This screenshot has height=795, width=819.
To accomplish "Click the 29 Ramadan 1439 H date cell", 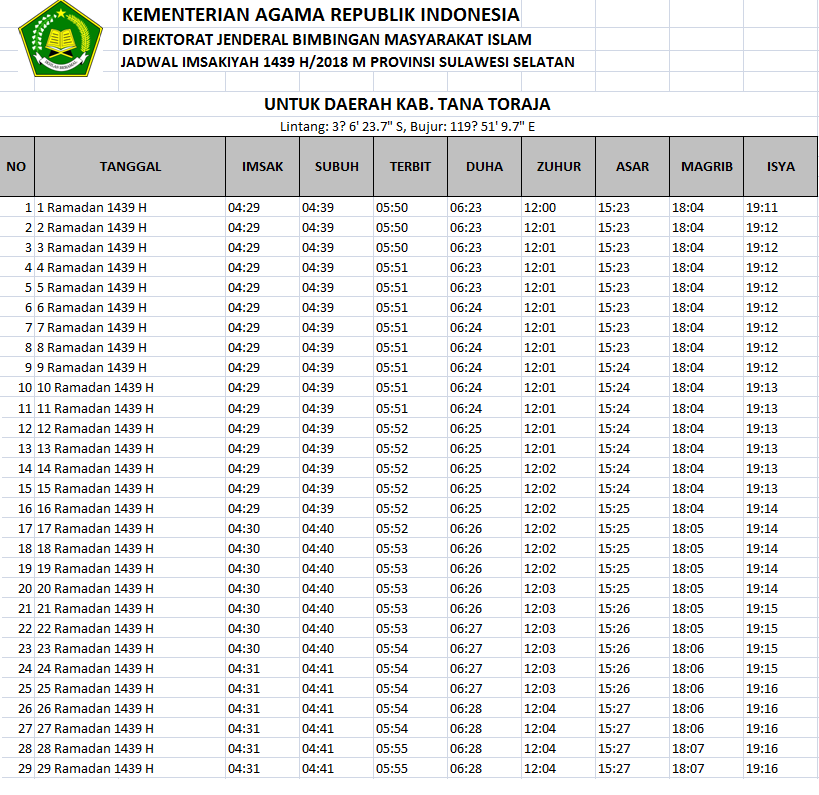I will pyautogui.click(x=130, y=769).
